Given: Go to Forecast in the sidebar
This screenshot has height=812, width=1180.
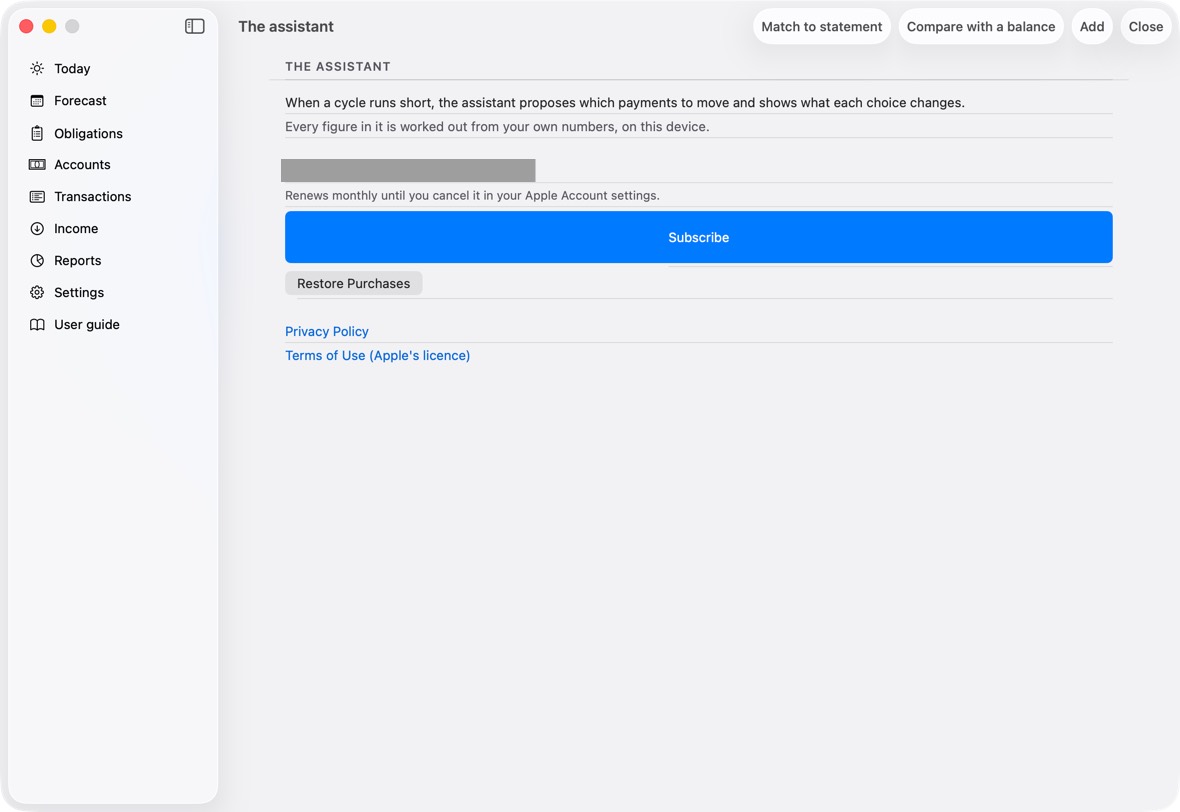Looking at the screenshot, I should 81,101.
